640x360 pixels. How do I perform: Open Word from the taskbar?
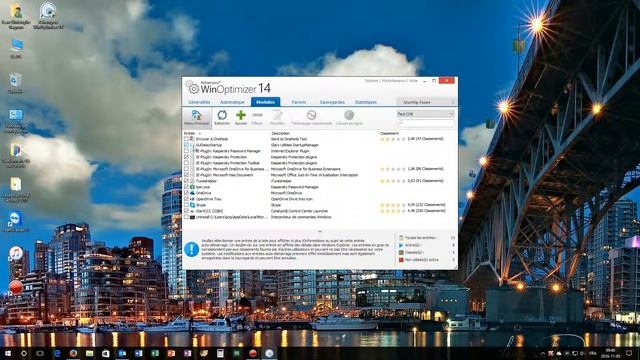point(138,353)
